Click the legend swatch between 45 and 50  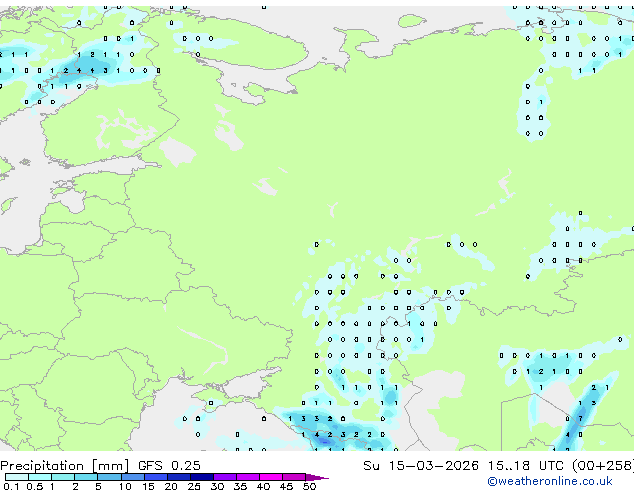[x=294, y=477]
